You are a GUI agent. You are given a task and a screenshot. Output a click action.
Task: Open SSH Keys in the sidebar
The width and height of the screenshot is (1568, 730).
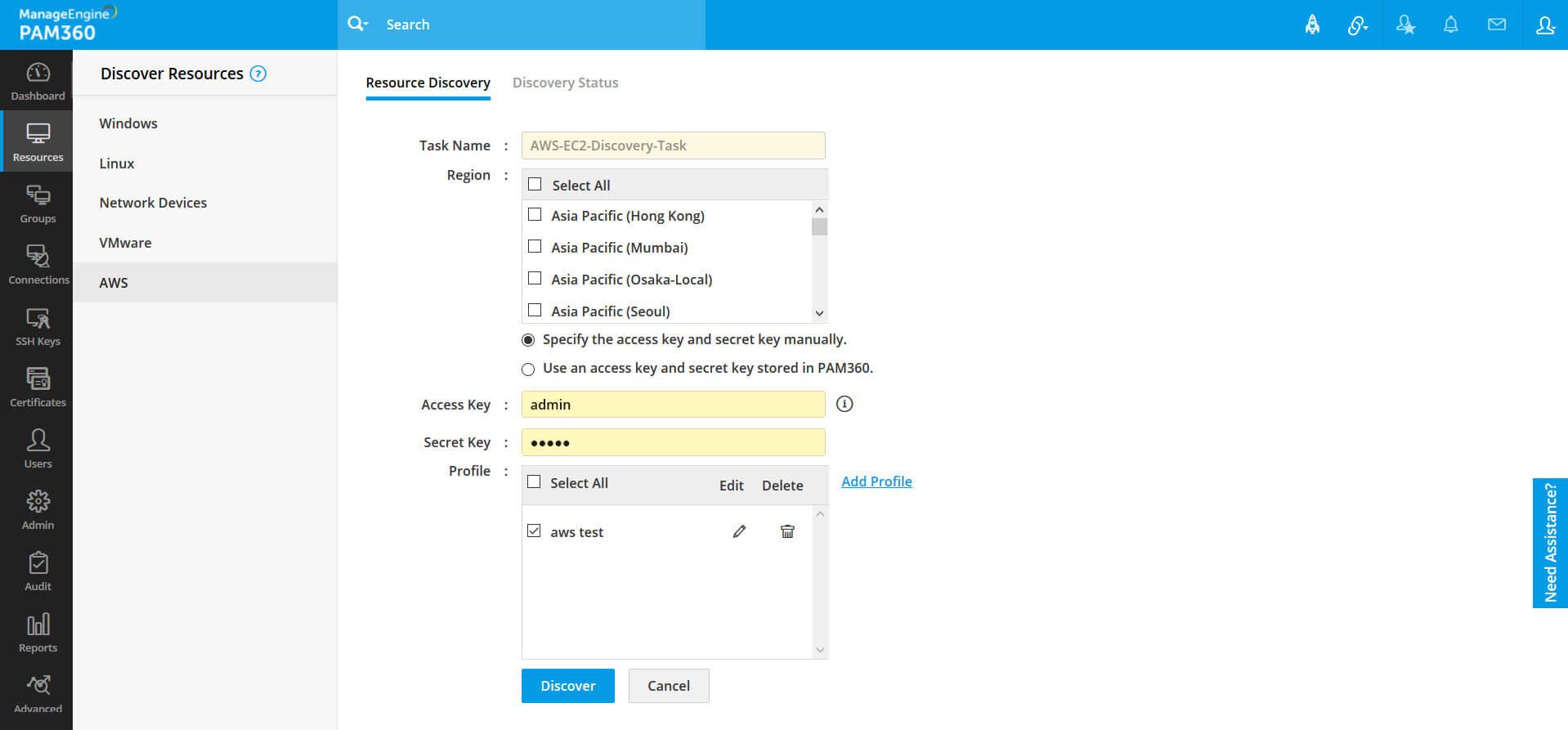(x=38, y=326)
